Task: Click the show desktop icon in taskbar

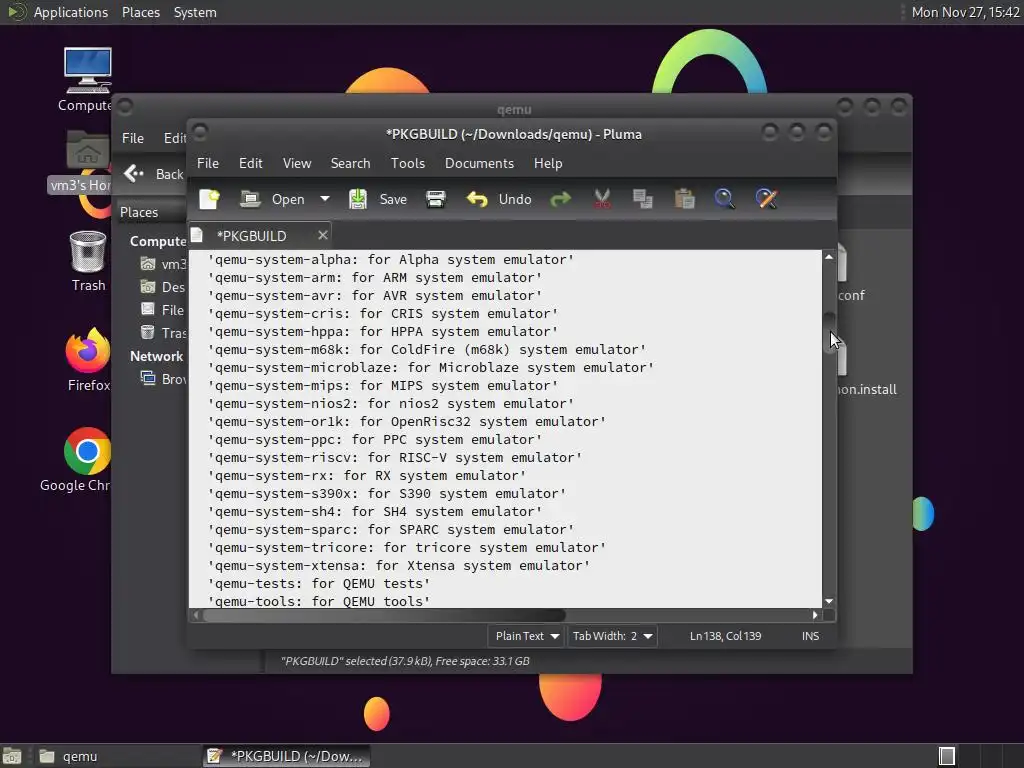Action: point(12,756)
